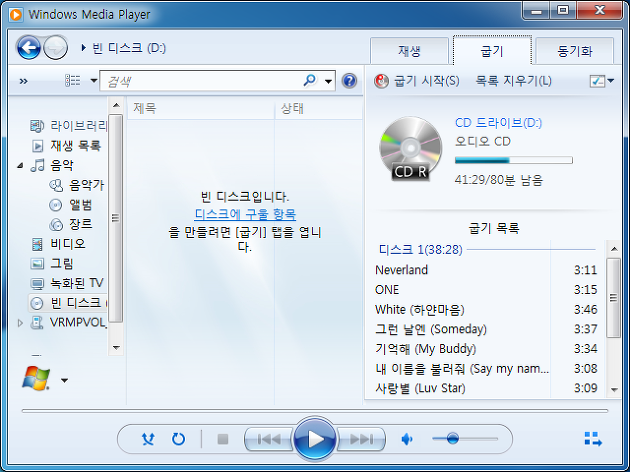This screenshot has width=630, height=472.
Task: Click the 디스크 1(38:28) group header
Action: pyautogui.click(x=421, y=250)
